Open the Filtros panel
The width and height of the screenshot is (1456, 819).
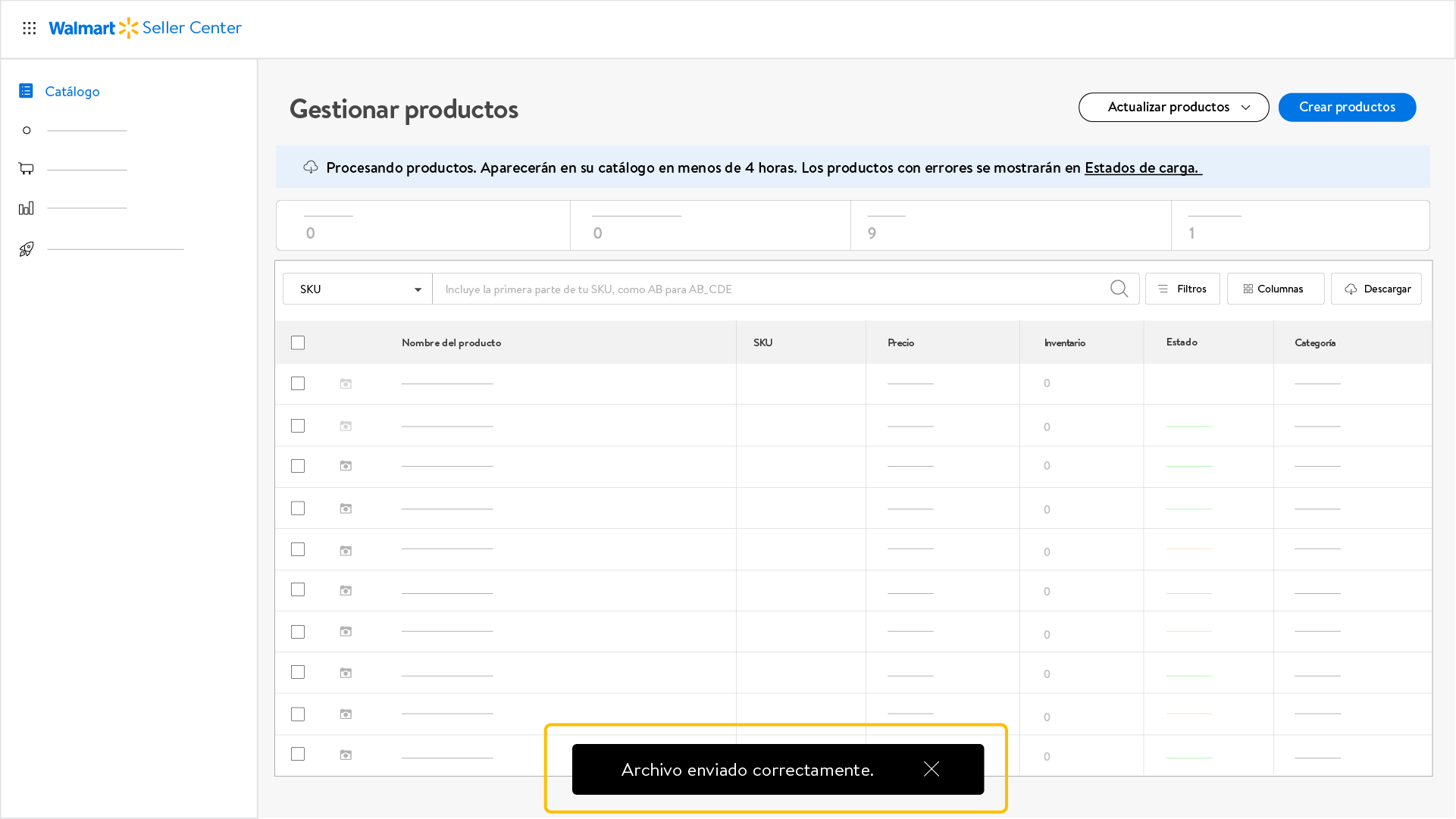tap(1182, 289)
